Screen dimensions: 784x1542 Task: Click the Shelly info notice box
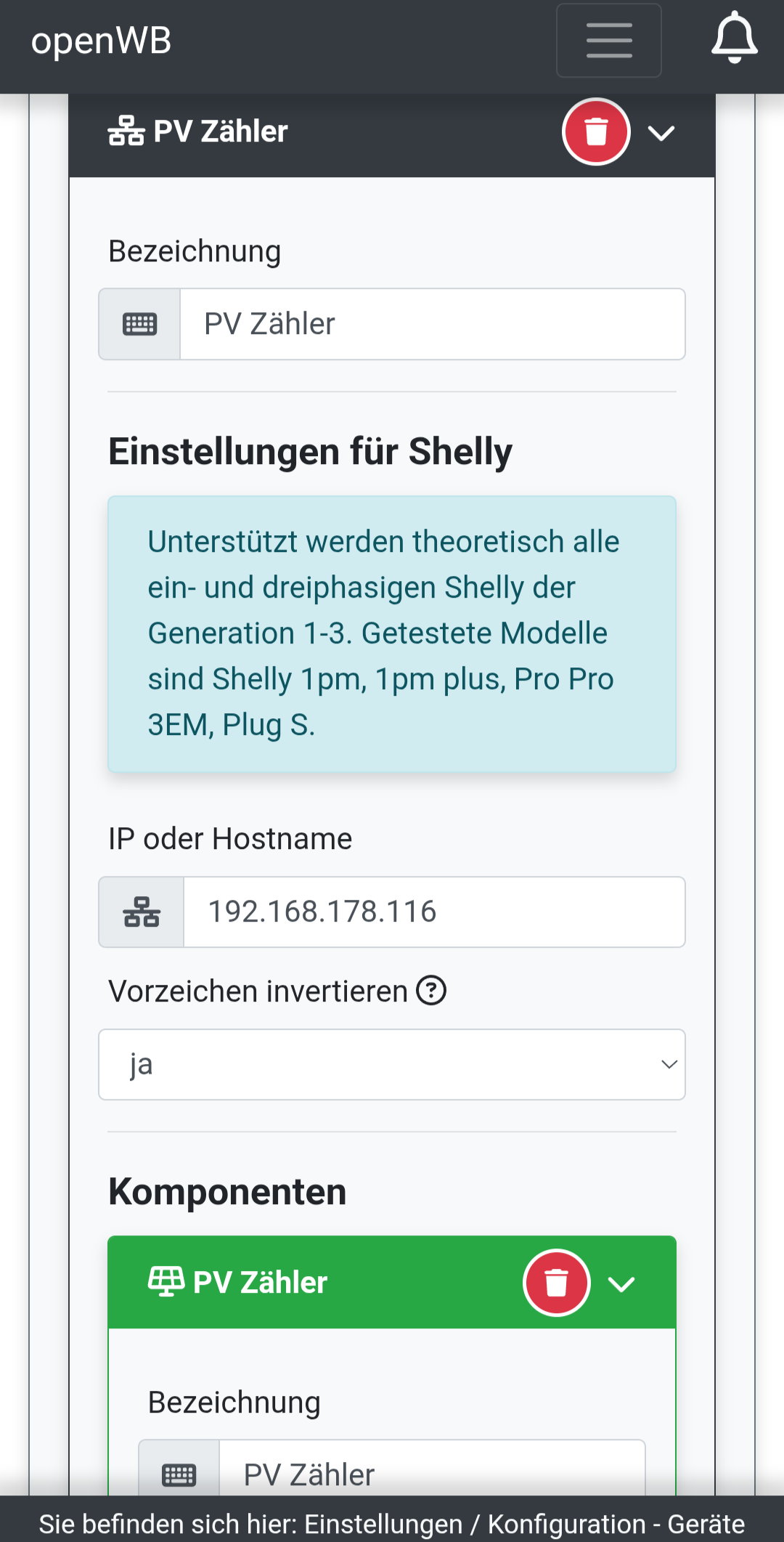(x=392, y=633)
